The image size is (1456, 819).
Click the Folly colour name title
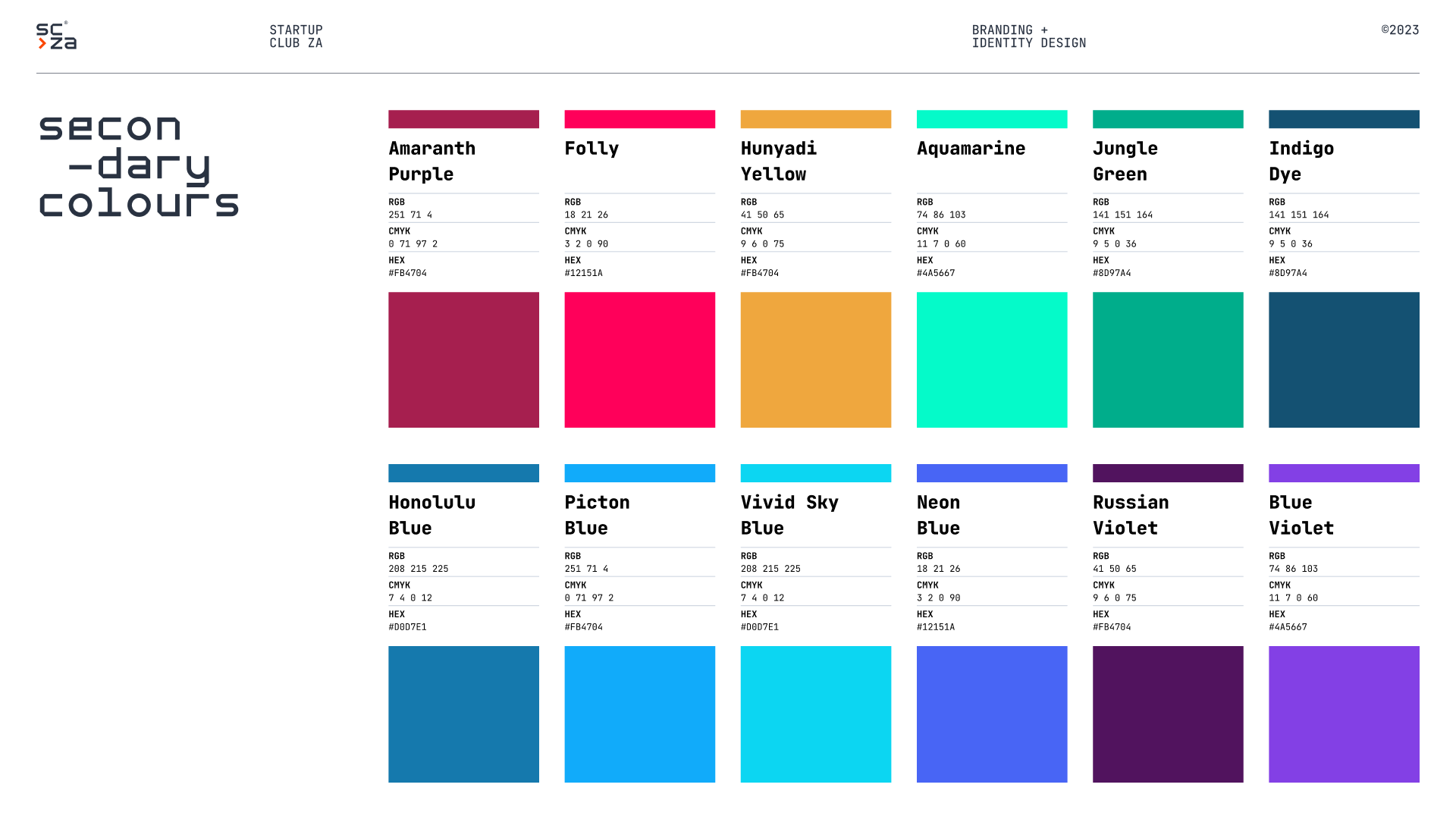(591, 149)
